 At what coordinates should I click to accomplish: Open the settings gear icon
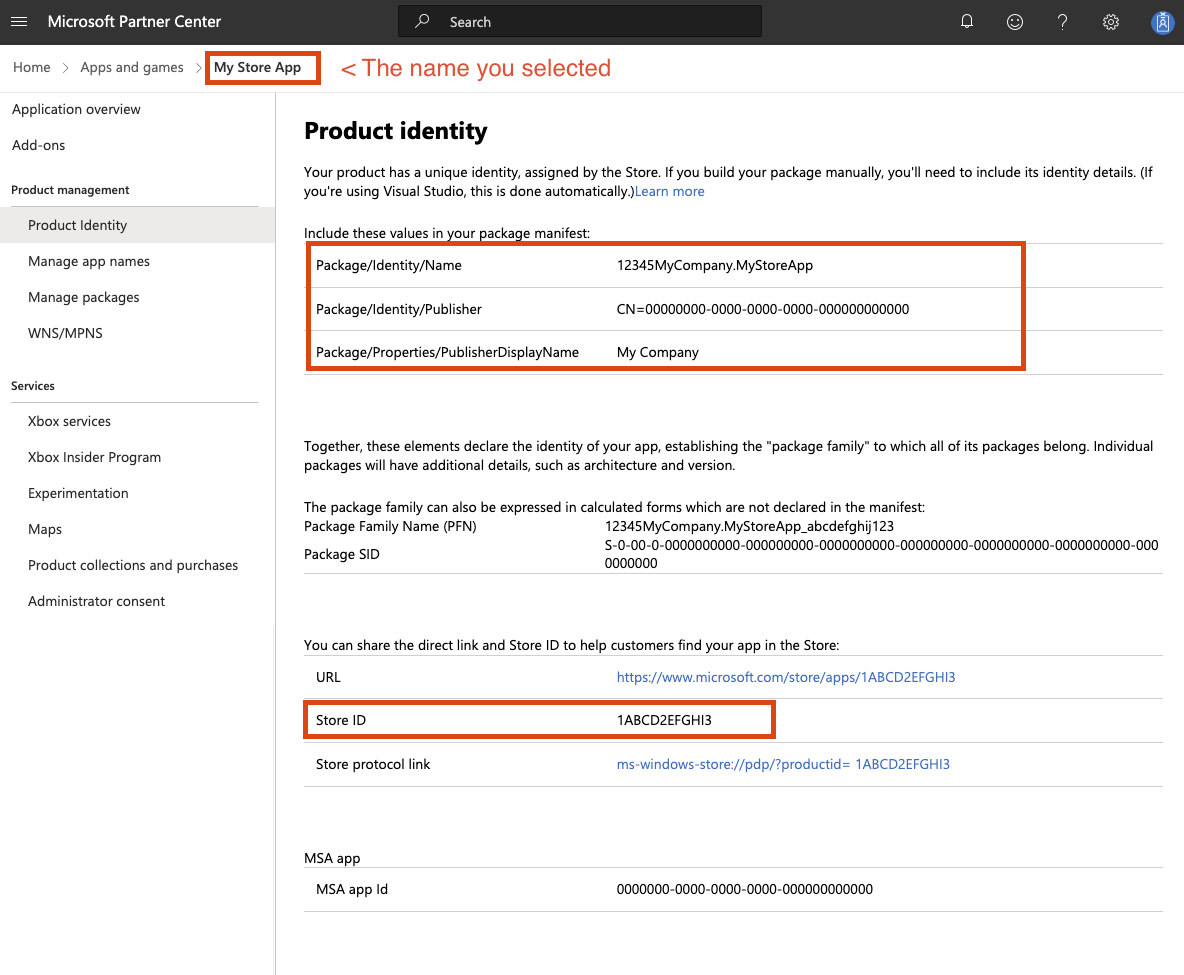[1110, 22]
